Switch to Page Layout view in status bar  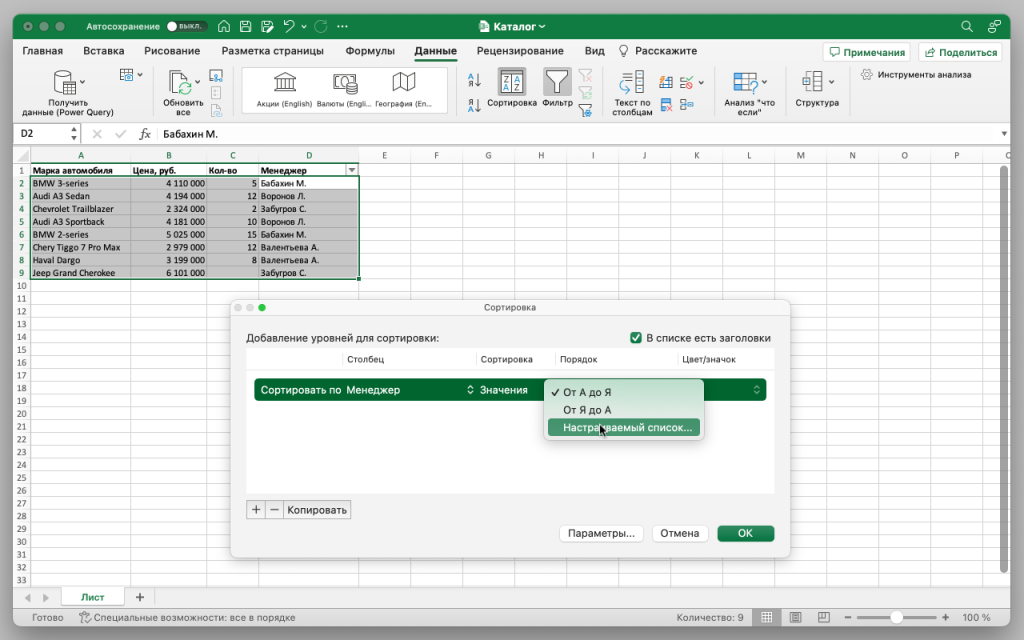click(795, 617)
